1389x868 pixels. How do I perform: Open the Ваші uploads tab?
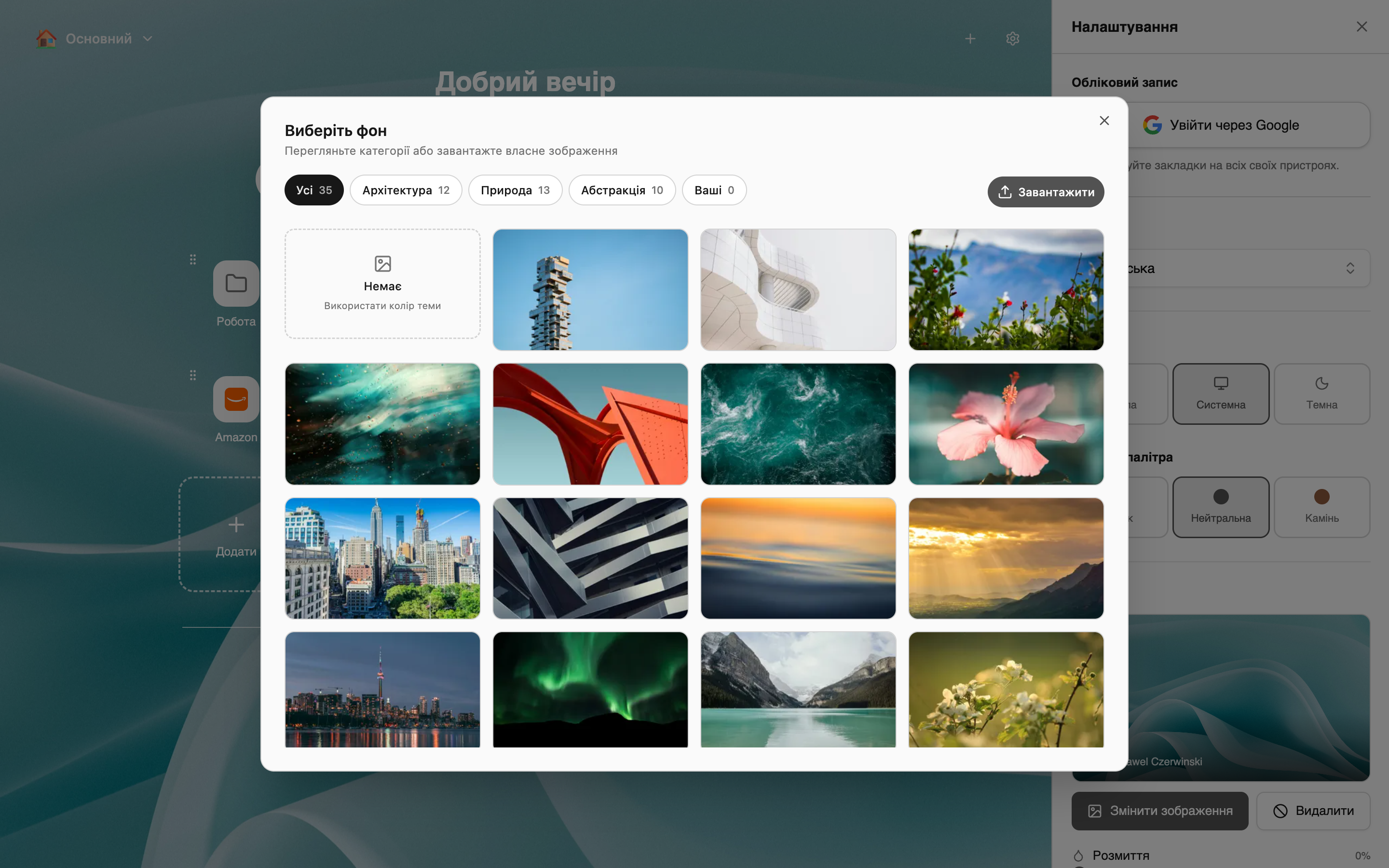pyautogui.click(x=714, y=190)
